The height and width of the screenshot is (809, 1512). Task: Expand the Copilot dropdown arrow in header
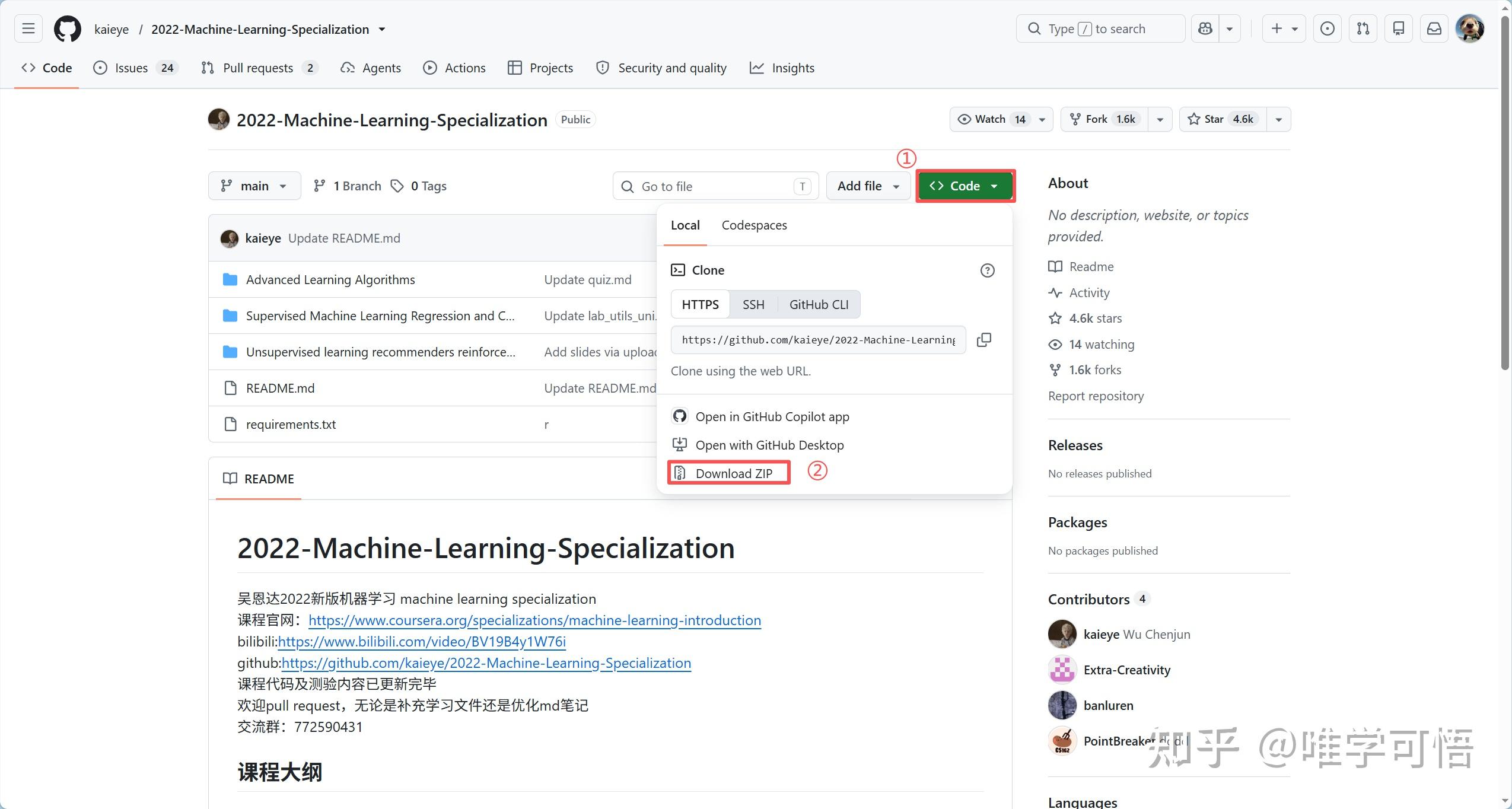pos(1230,28)
